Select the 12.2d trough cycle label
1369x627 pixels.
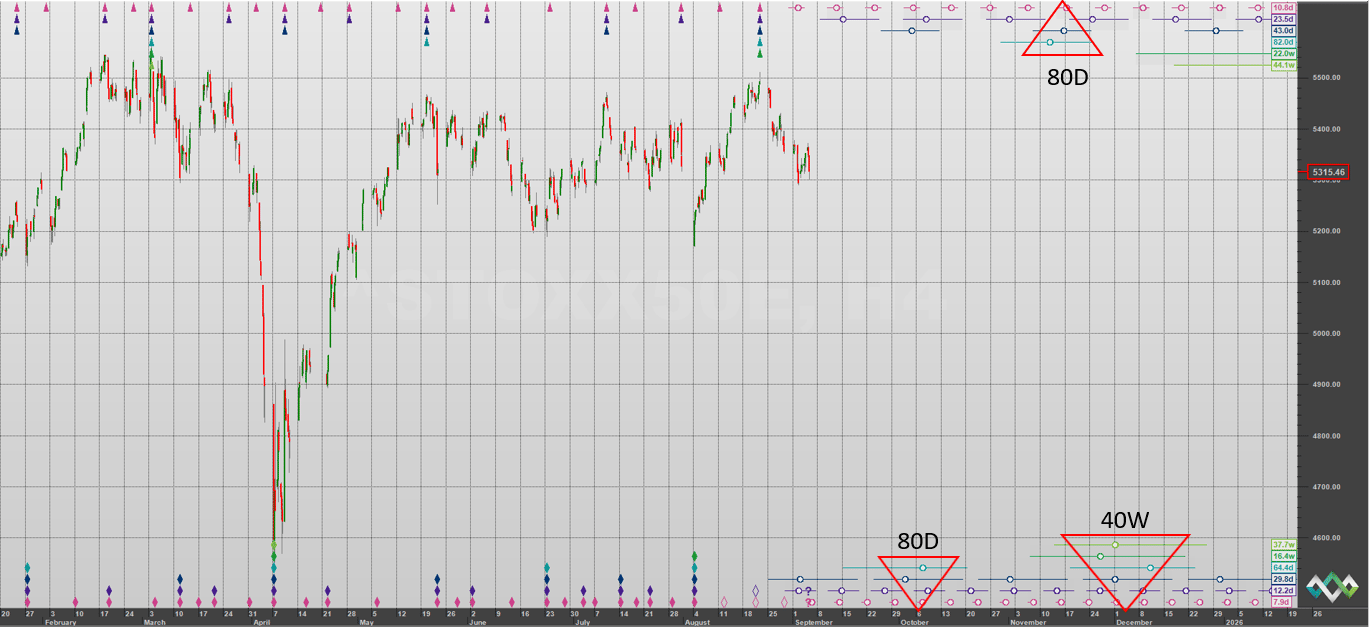[1283, 591]
